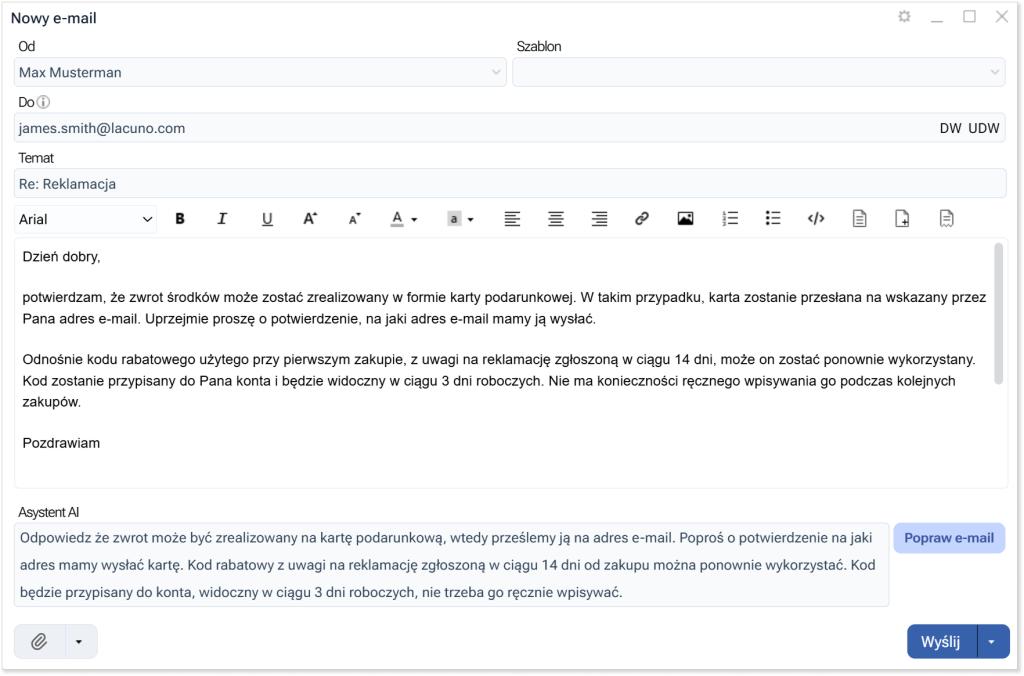The height and width of the screenshot is (676, 1024).
Task: Increase the font size
Action: pos(310,219)
